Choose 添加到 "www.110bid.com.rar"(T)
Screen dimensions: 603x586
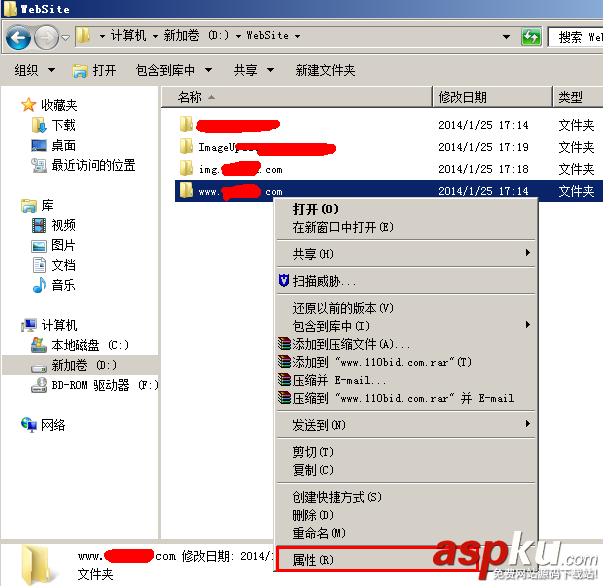pos(406,362)
